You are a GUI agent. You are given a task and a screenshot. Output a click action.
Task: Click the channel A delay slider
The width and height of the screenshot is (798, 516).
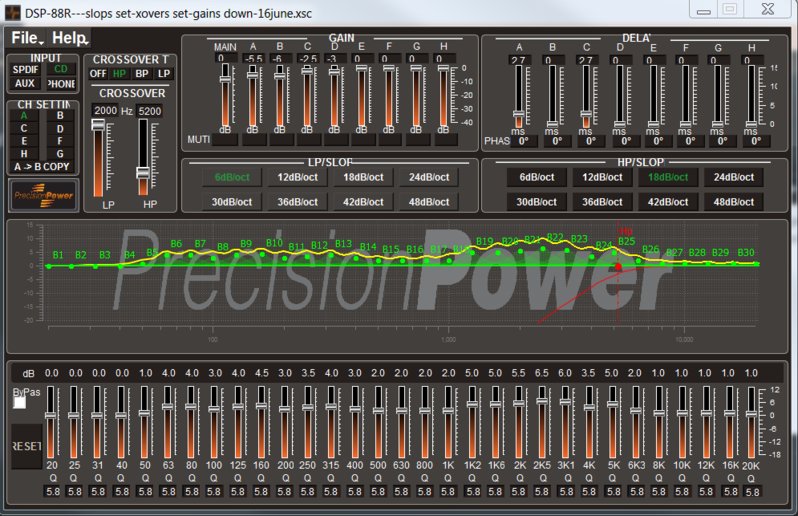pos(519,96)
